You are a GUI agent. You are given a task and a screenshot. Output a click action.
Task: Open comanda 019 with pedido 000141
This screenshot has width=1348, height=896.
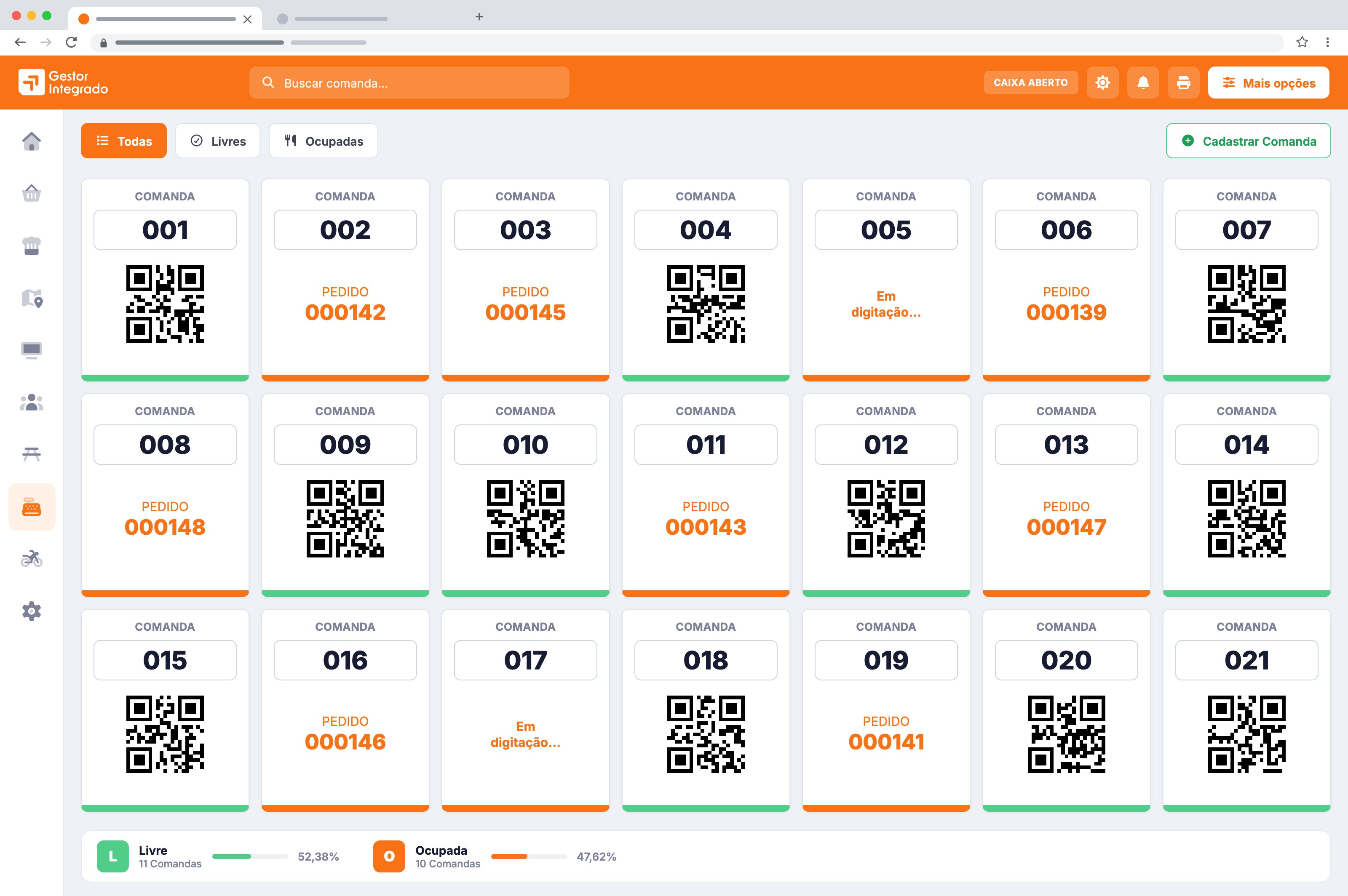coord(886,710)
